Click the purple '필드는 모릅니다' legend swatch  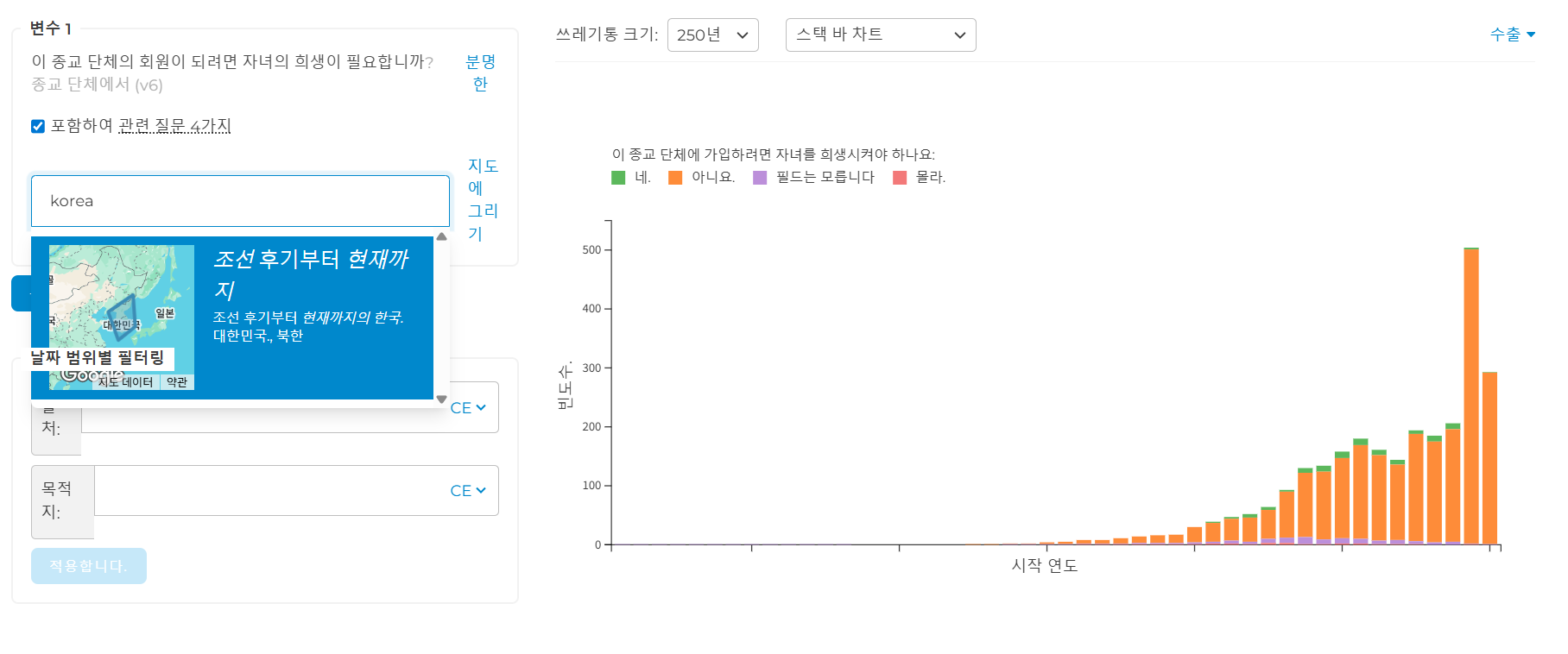coord(760,178)
